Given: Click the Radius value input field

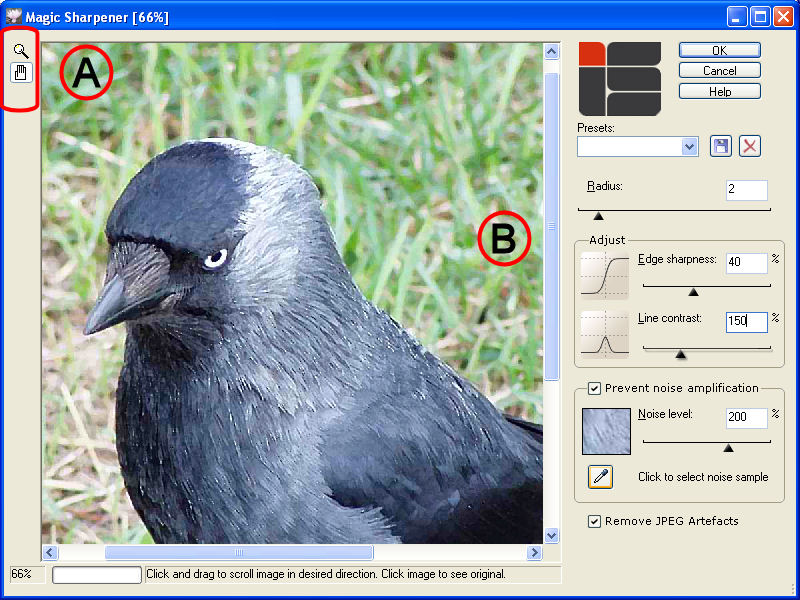Looking at the screenshot, I should pos(746,190).
